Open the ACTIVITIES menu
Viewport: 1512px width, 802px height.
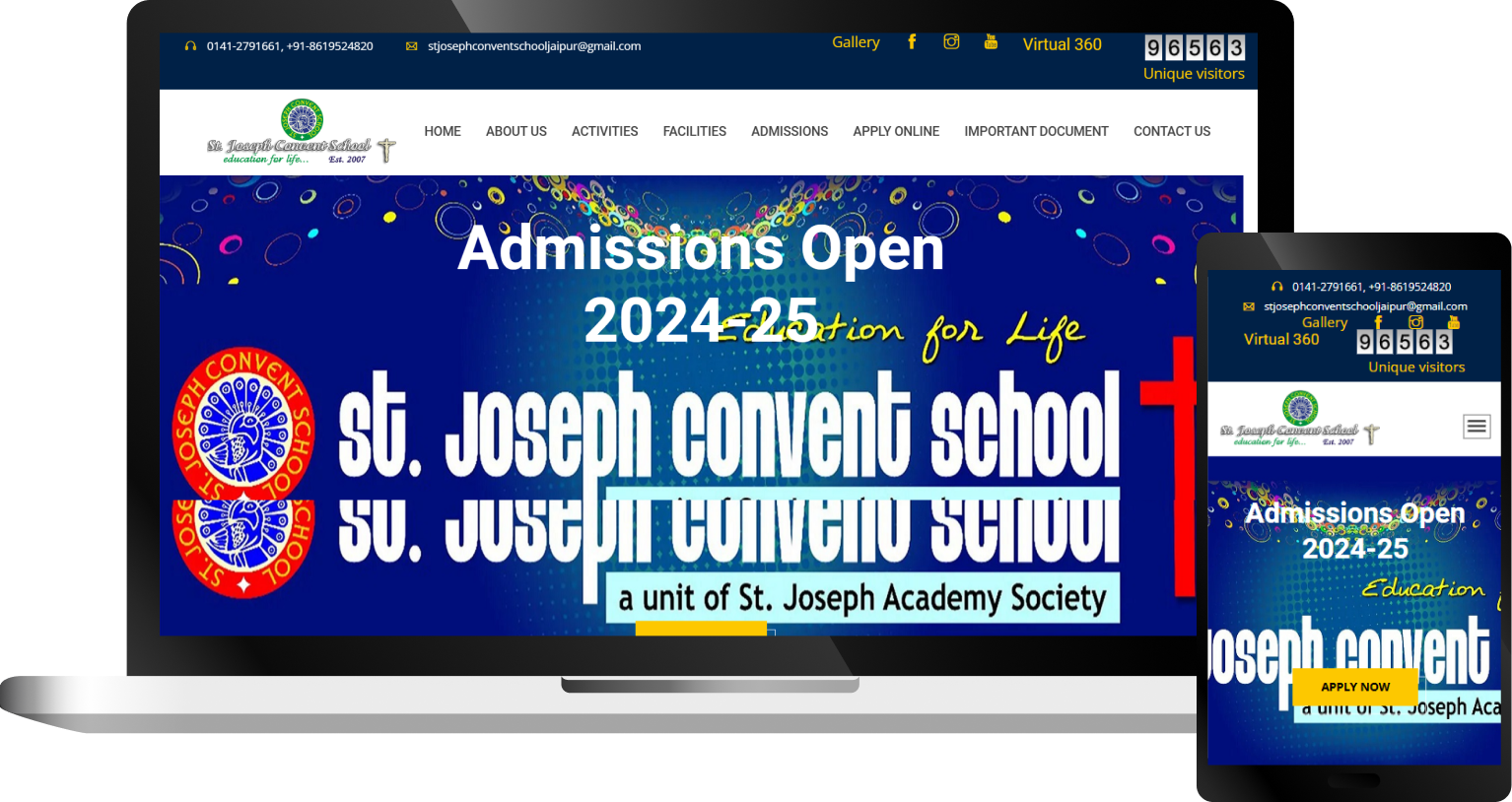pyautogui.click(x=604, y=131)
